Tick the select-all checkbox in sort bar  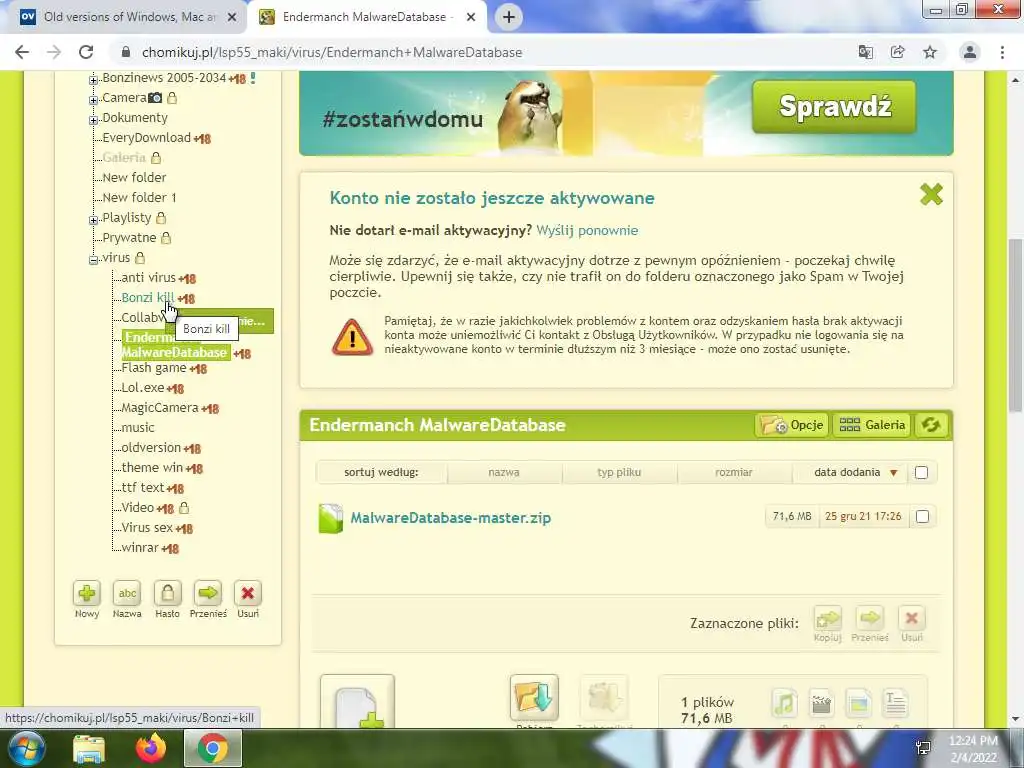tap(921, 472)
